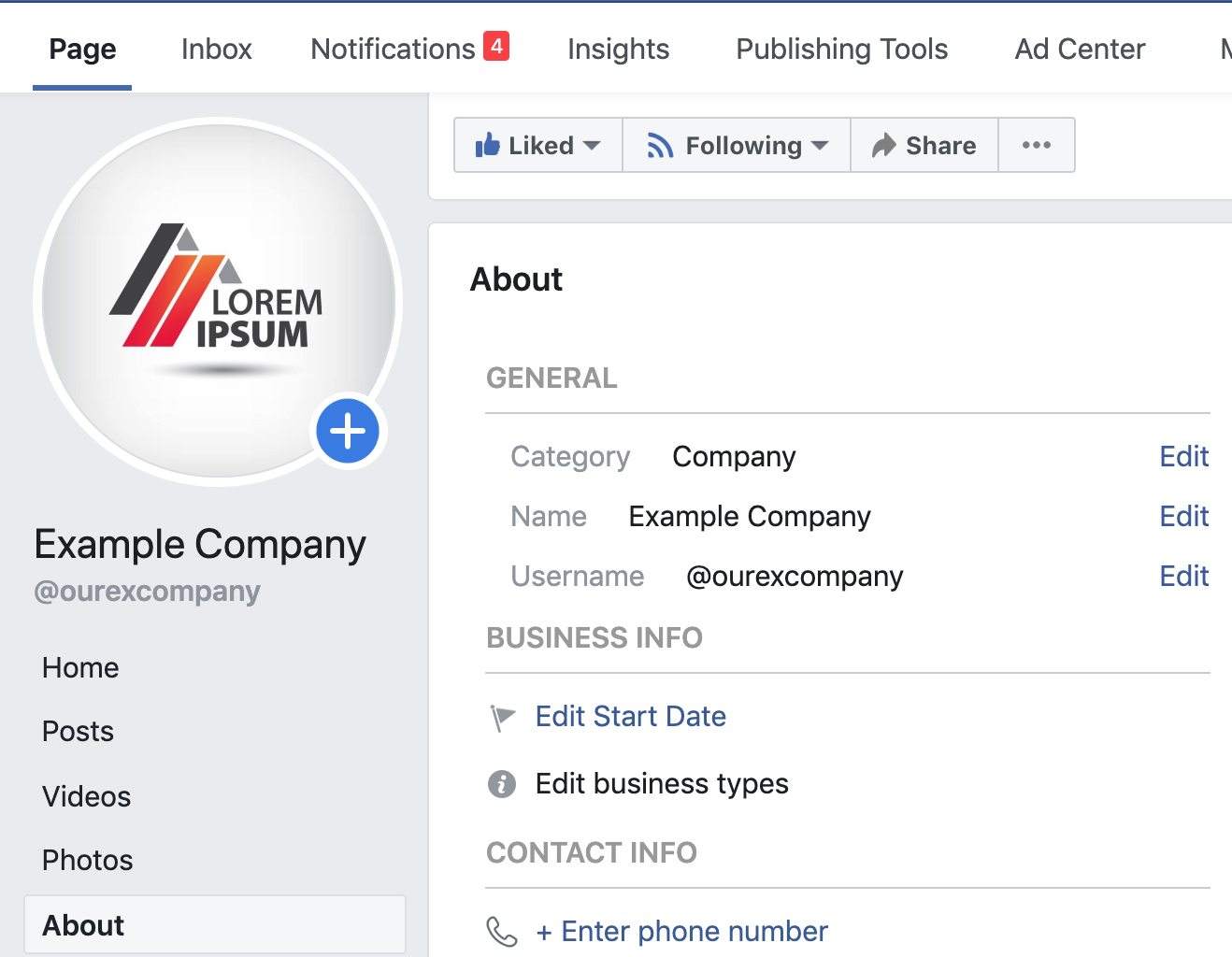
Task: Open the more actions dropdown beside Share
Action: click(1036, 145)
